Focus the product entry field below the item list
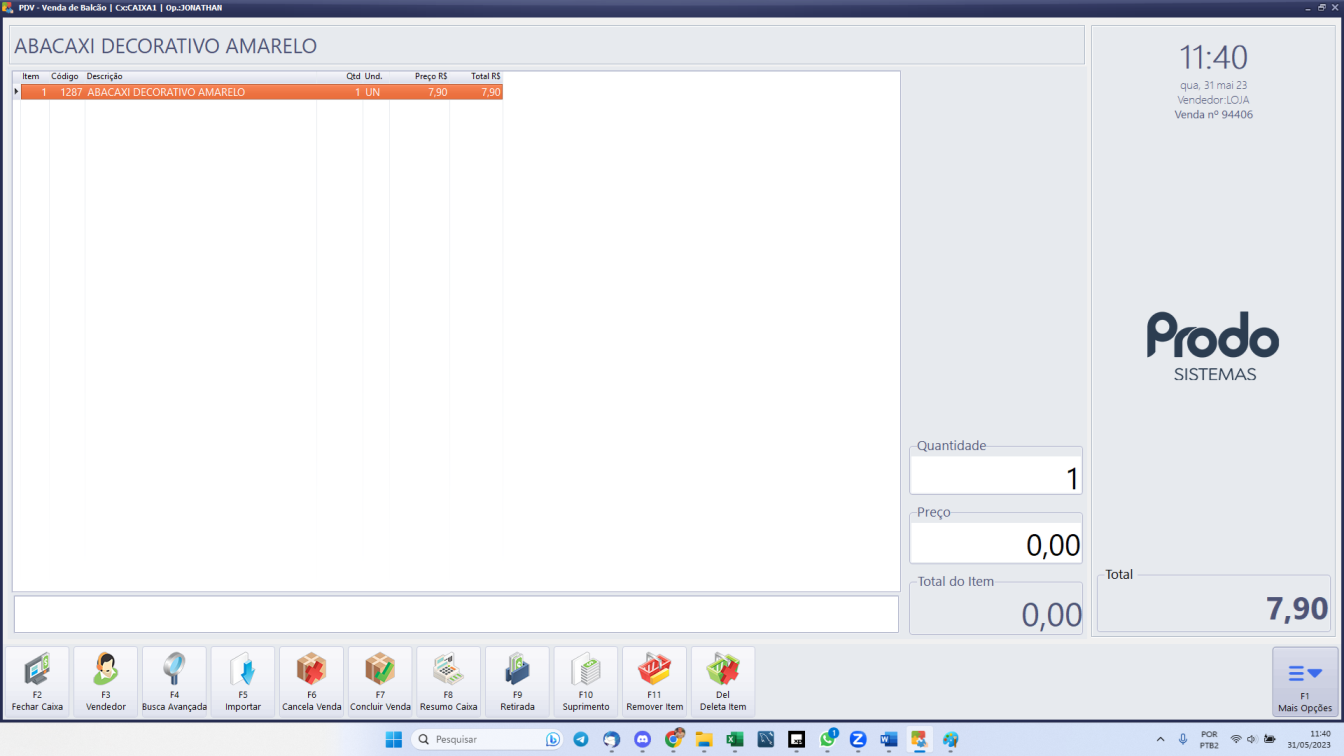 (455, 614)
